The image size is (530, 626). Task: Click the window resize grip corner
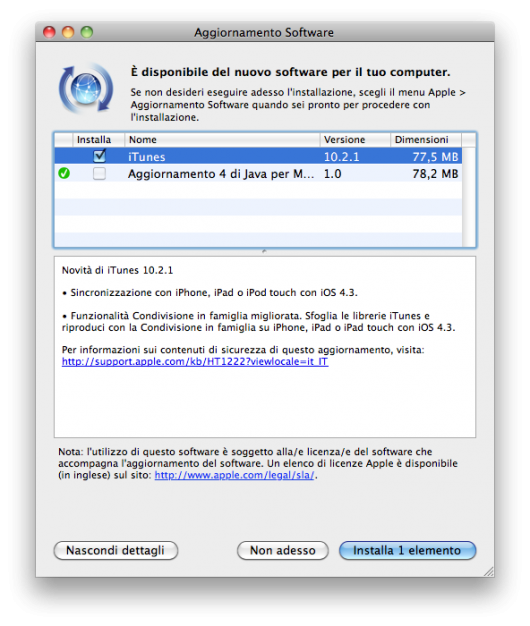pos(488,571)
